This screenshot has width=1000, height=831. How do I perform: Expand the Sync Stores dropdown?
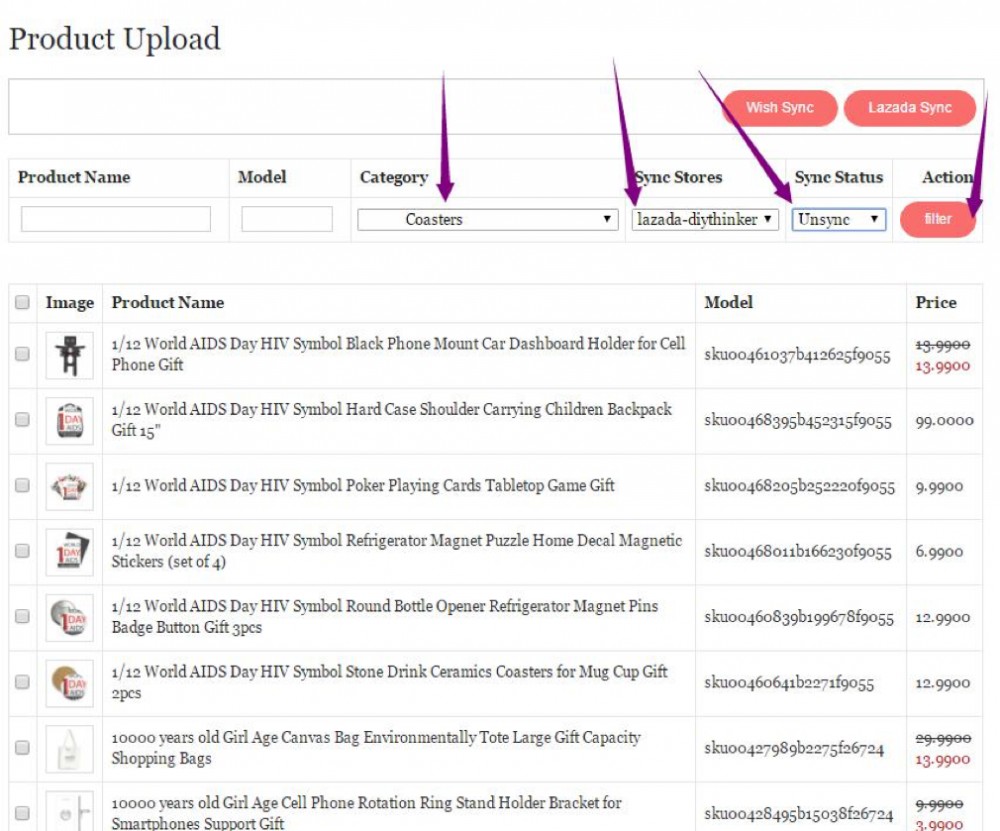705,220
